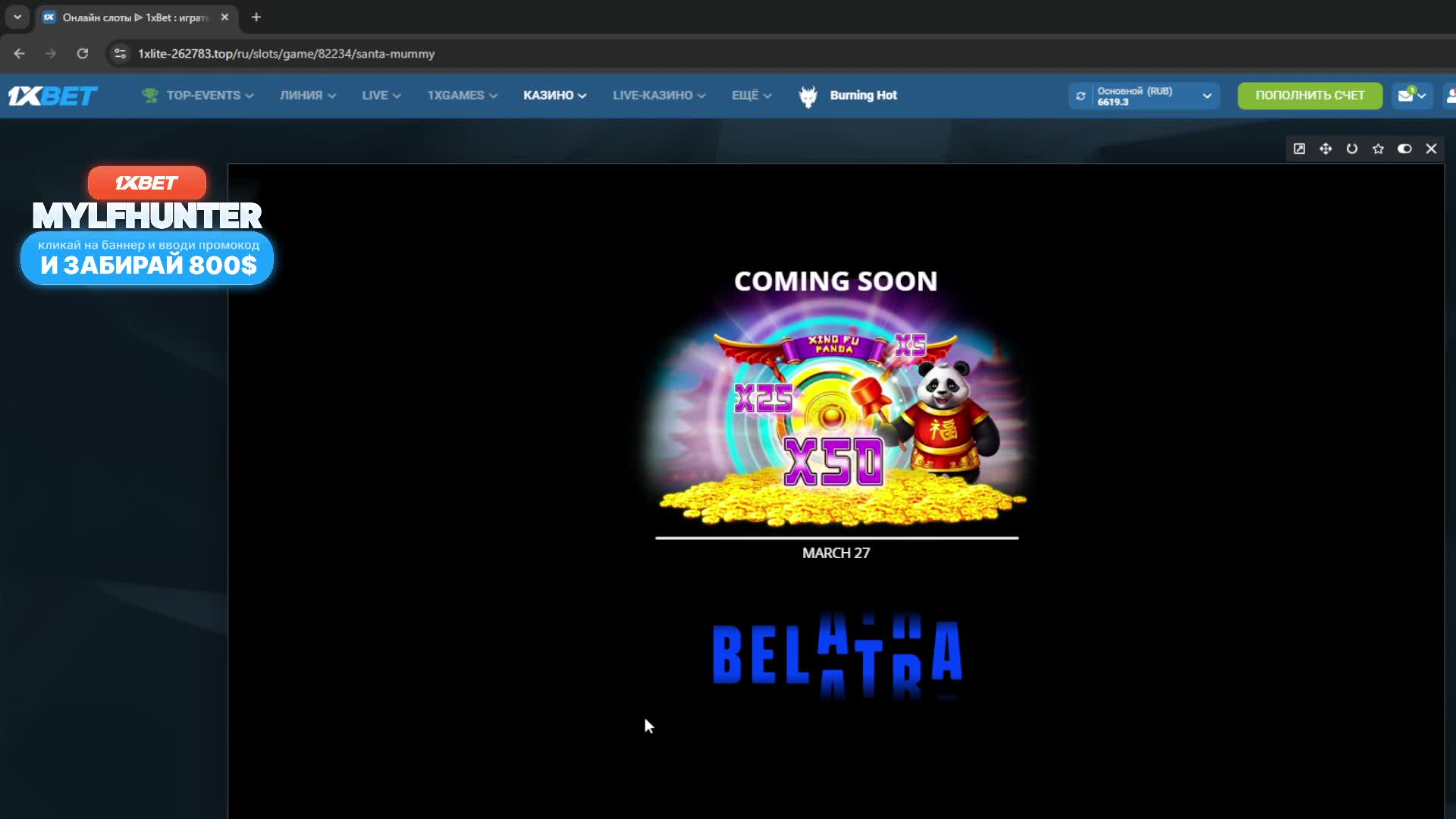
Task: Open the user profile icon
Action: (x=1450, y=96)
